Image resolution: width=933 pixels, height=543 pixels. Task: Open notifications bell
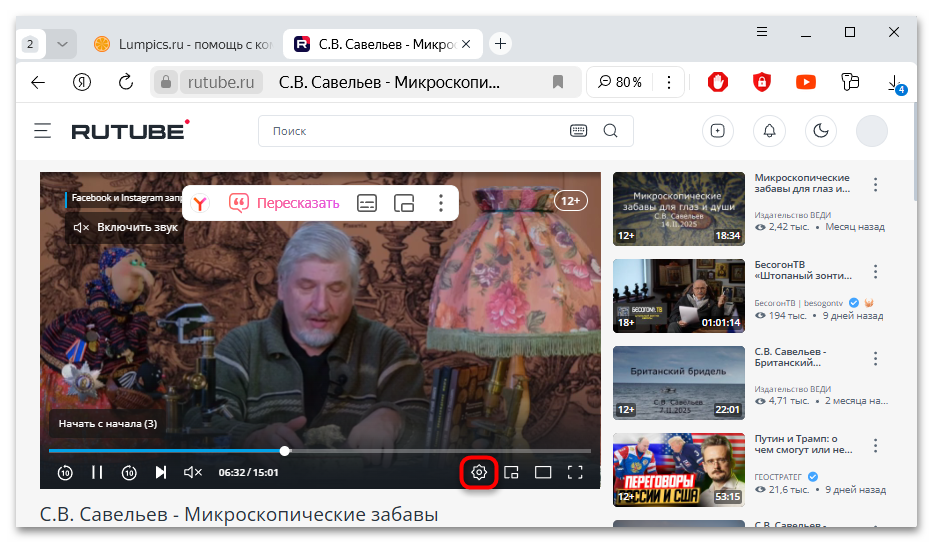769,131
